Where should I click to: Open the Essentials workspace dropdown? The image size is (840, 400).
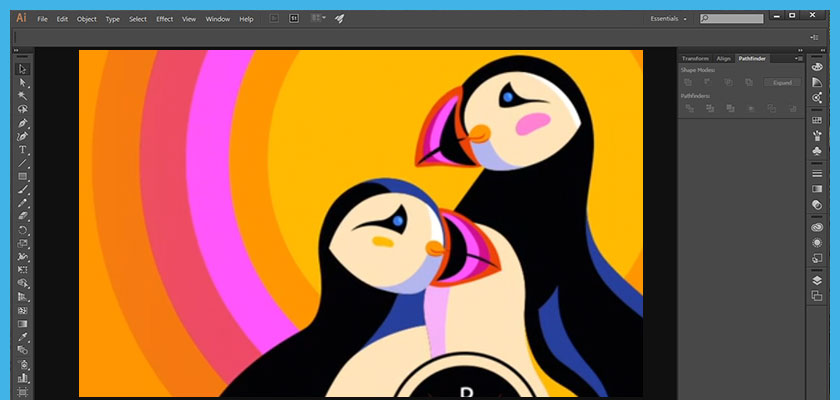(x=668, y=19)
